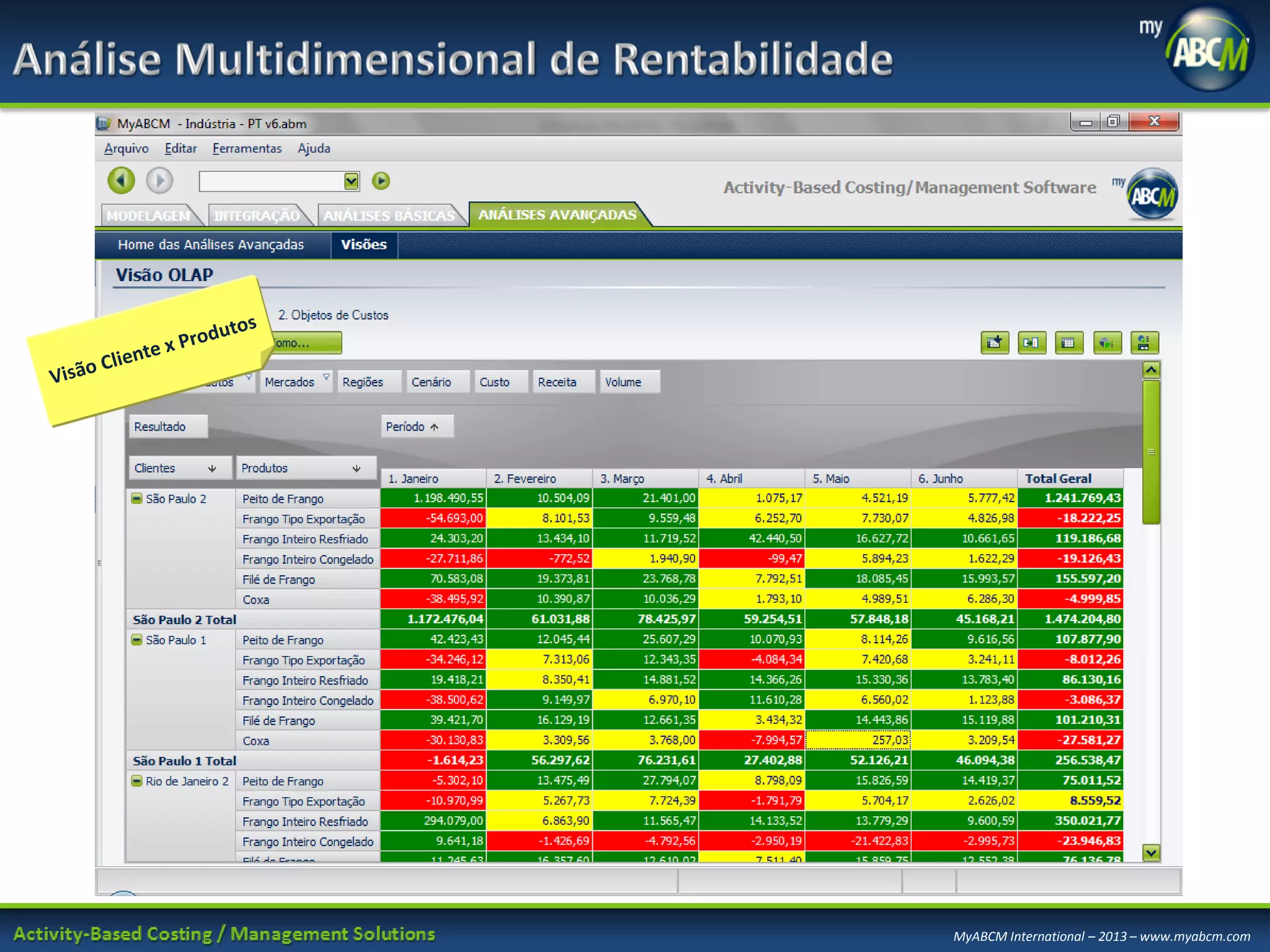
Task: Click the vertical scrollbar down arrow
Action: [x=1151, y=853]
